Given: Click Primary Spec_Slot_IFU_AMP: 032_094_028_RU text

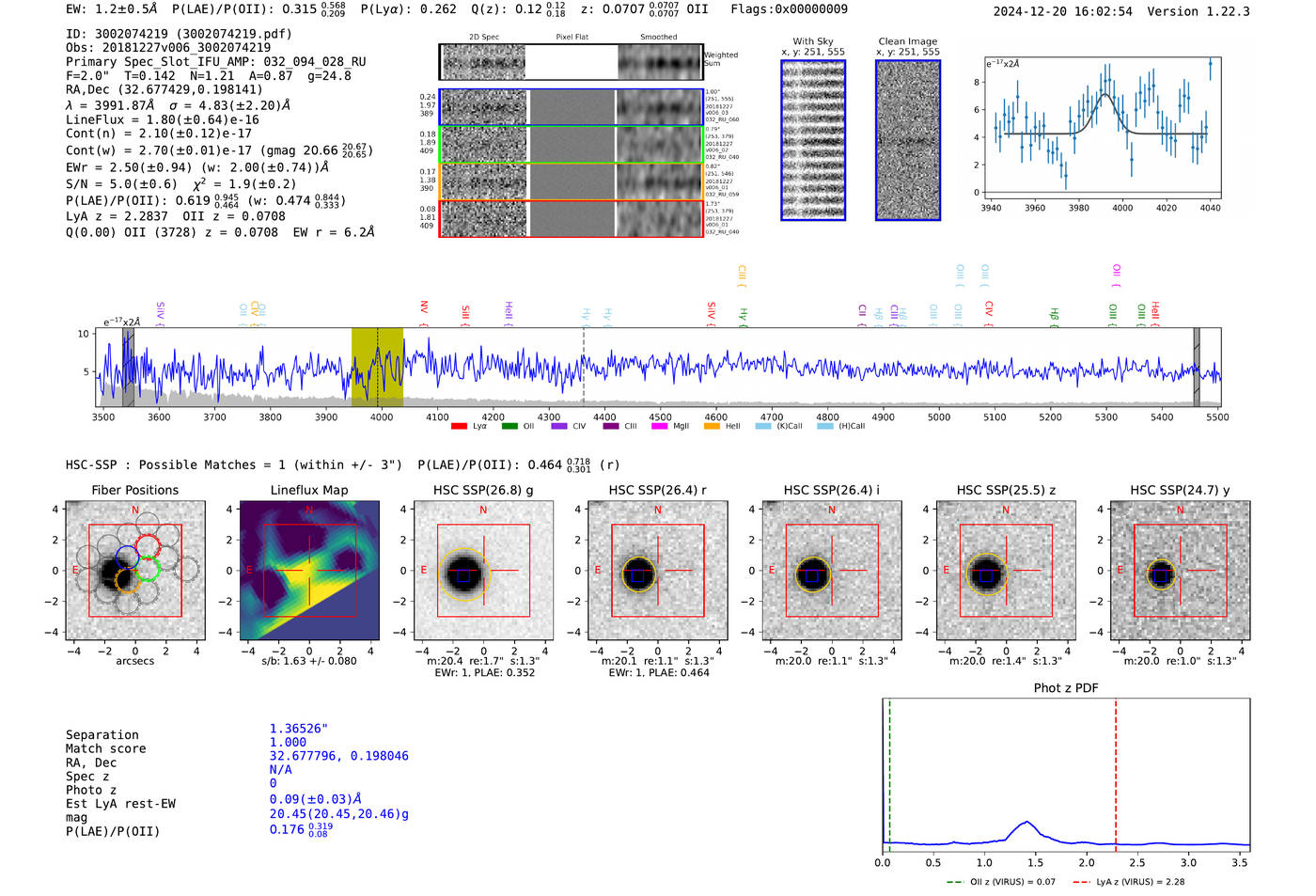Looking at the screenshot, I should point(216,61).
